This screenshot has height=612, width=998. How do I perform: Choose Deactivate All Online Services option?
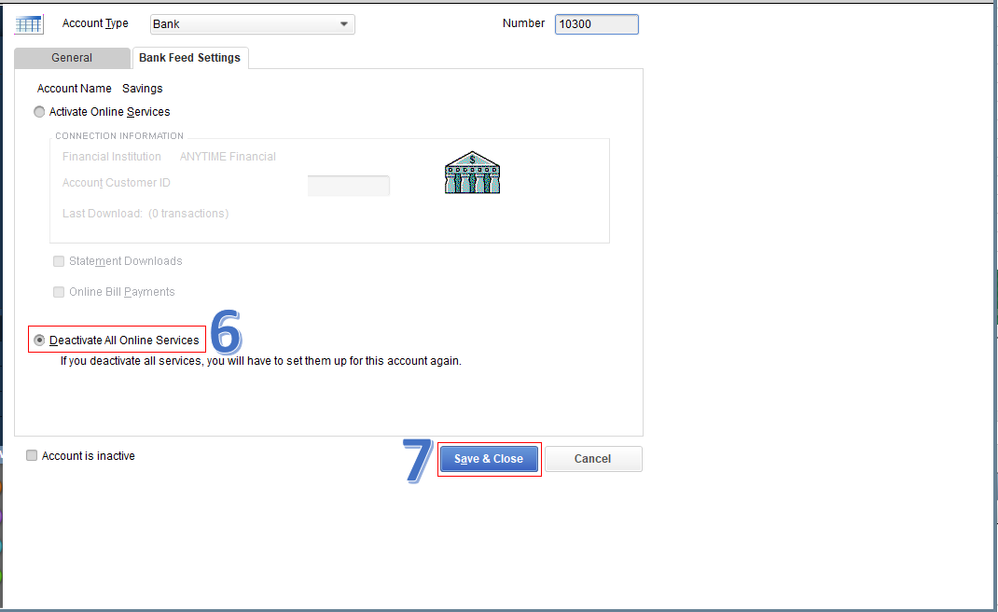[x=39, y=340]
